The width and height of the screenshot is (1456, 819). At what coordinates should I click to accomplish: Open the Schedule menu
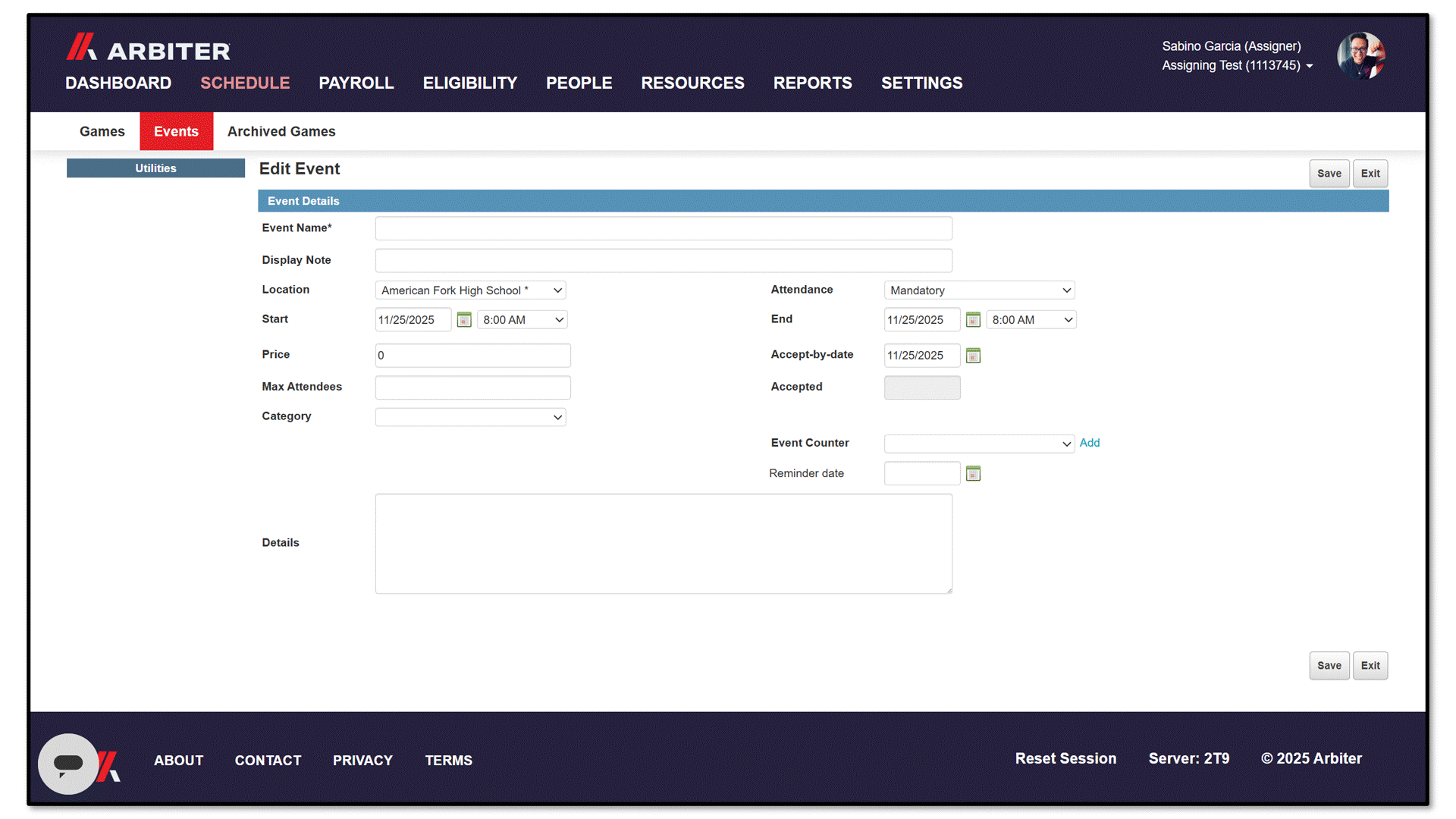(x=245, y=83)
